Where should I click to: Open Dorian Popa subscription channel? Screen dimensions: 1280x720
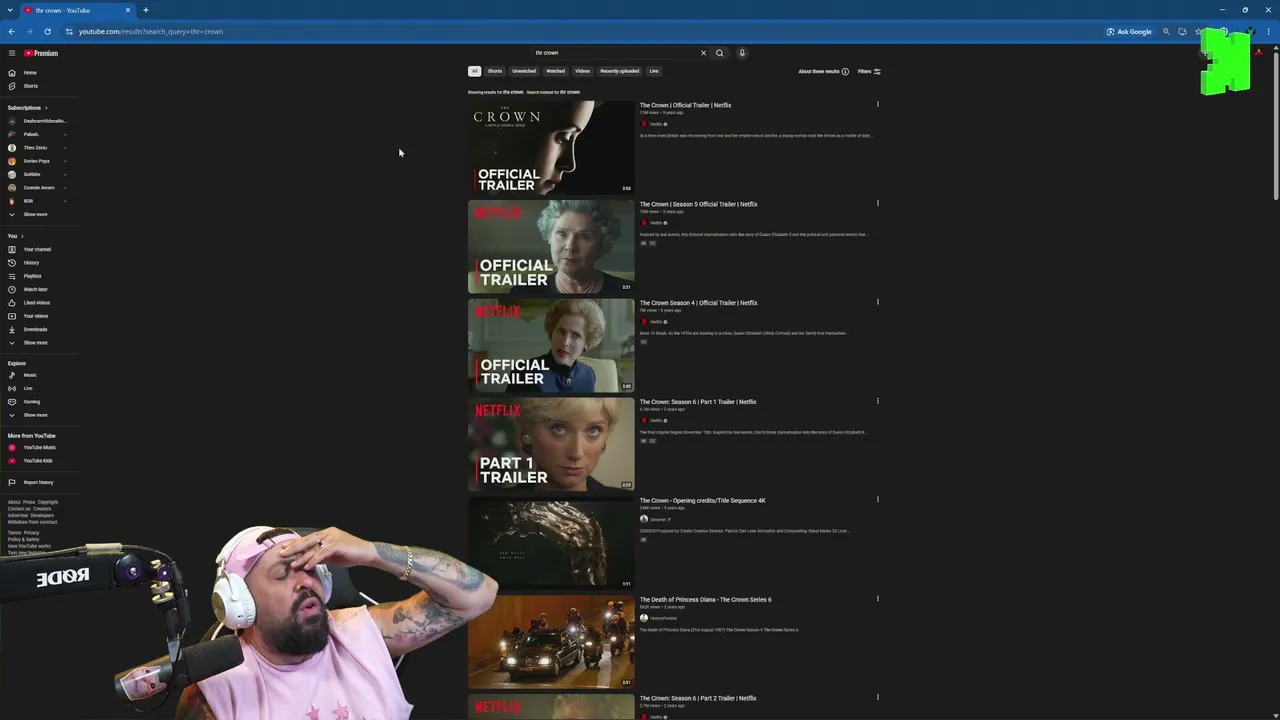point(37,161)
